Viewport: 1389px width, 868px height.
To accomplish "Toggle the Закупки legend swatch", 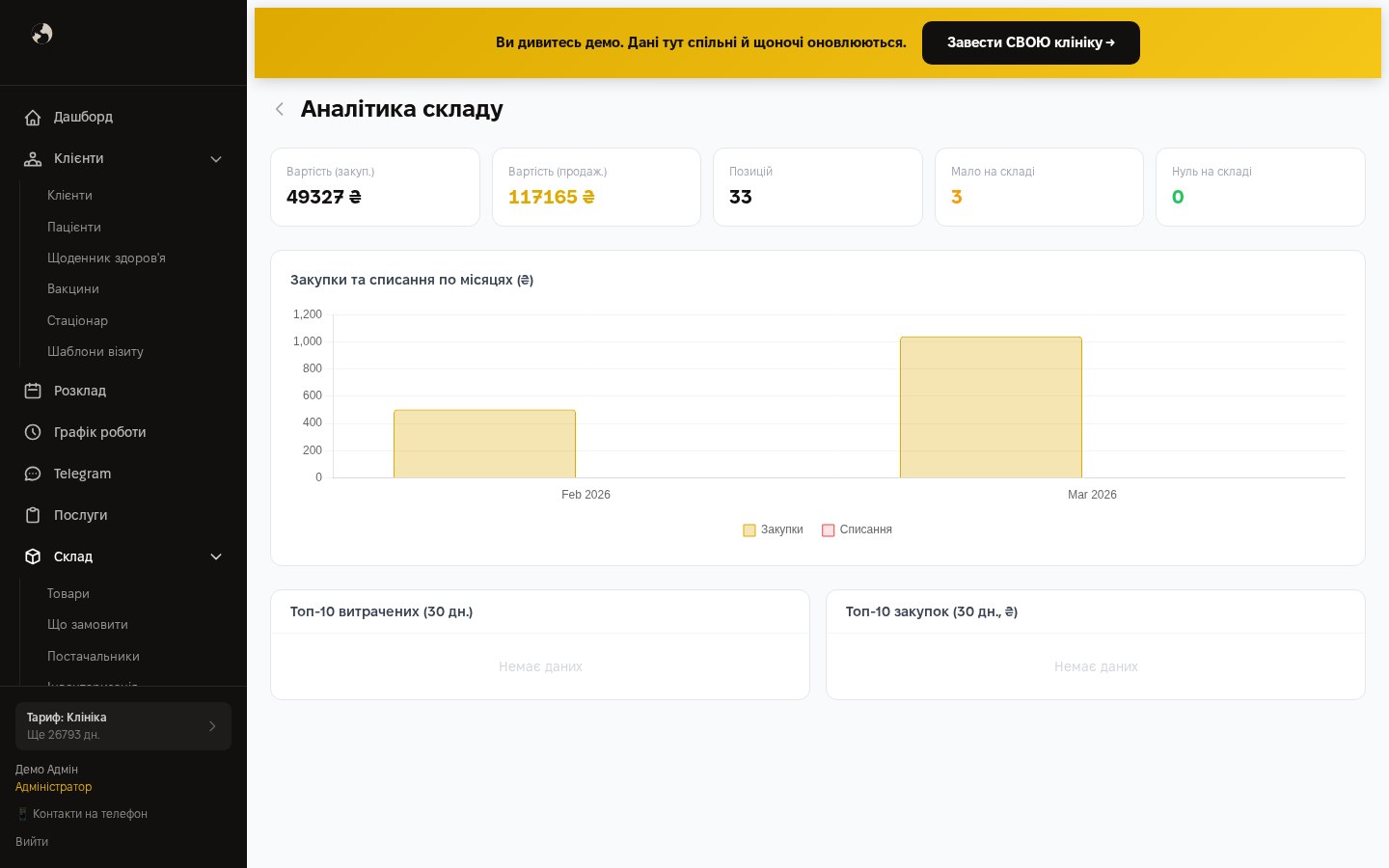I will [749, 529].
